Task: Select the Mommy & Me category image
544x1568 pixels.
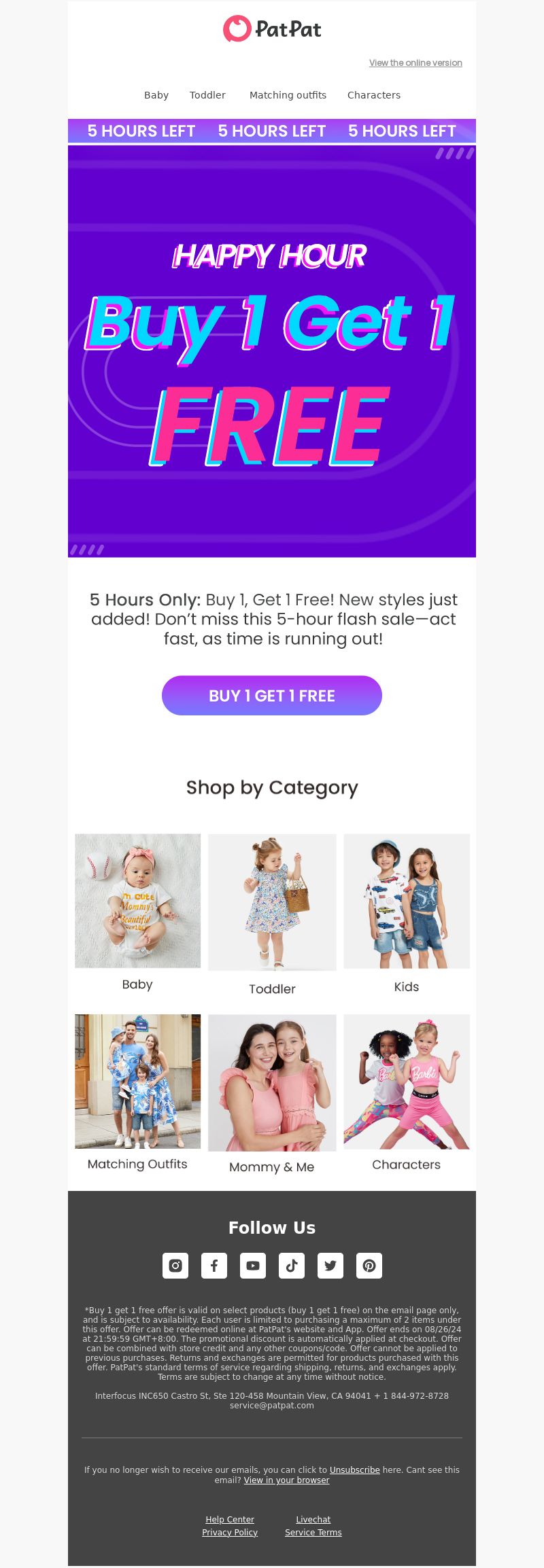Action: (272, 1082)
